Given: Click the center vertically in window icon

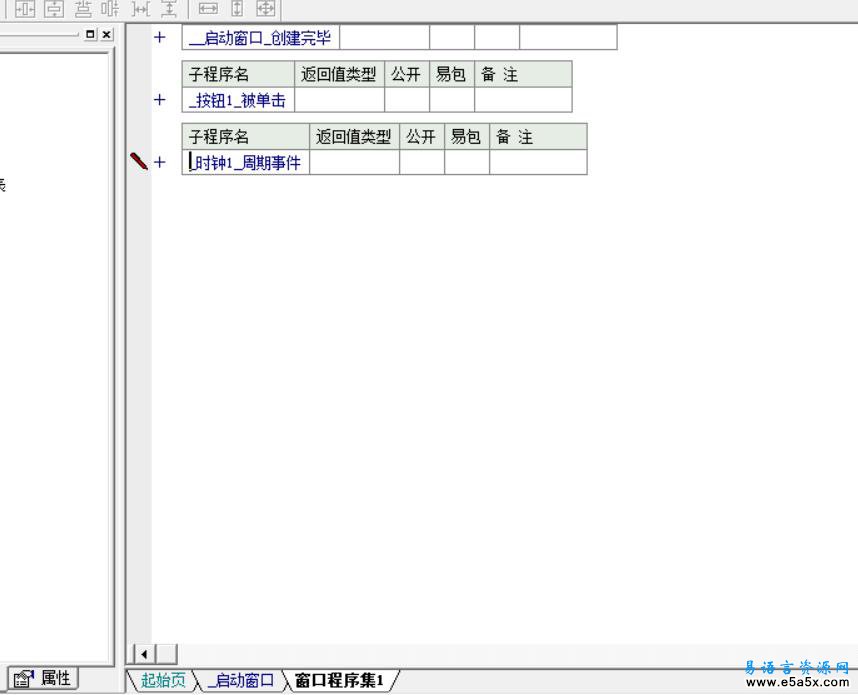Looking at the screenshot, I should pyautogui.click(x=53, y=8).
